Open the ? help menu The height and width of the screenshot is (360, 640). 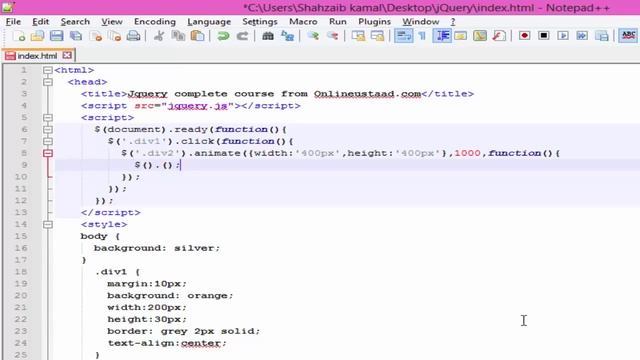pyautogui.click(x=453, y=22)
